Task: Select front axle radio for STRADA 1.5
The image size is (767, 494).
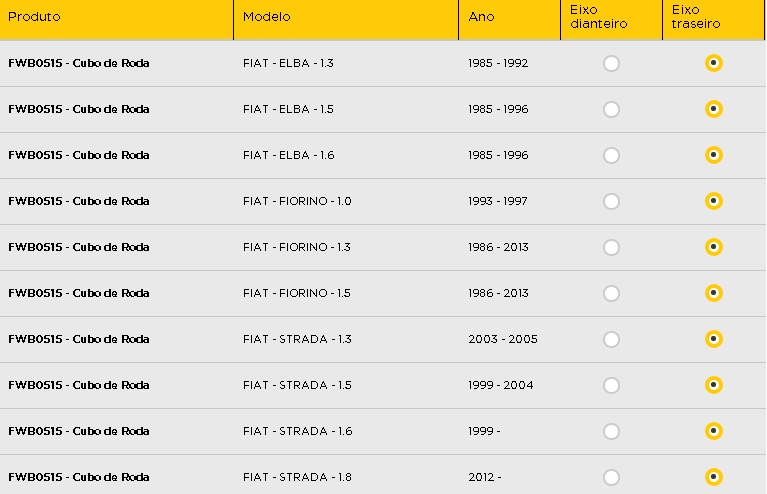Action: tap(611, 385)
